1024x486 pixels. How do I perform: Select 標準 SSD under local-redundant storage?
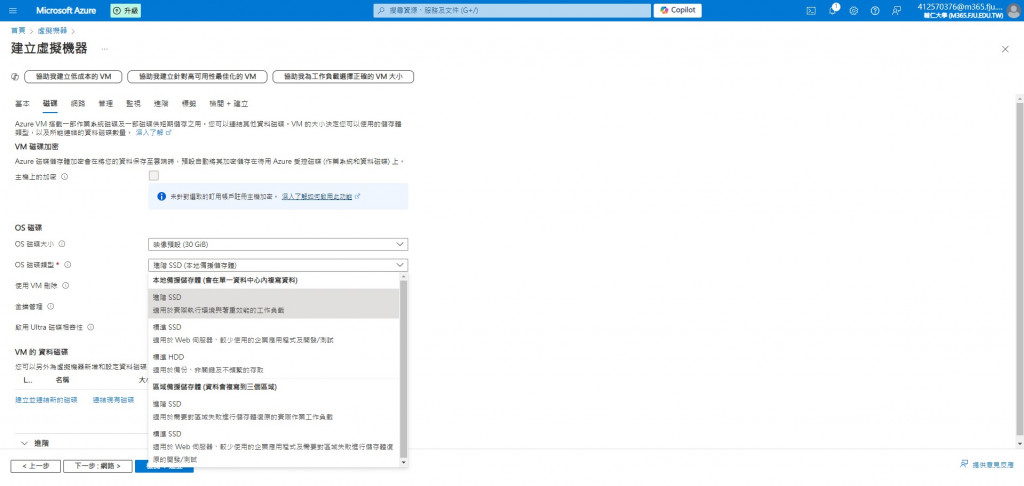pyautogui.click(x=274, y=333)
